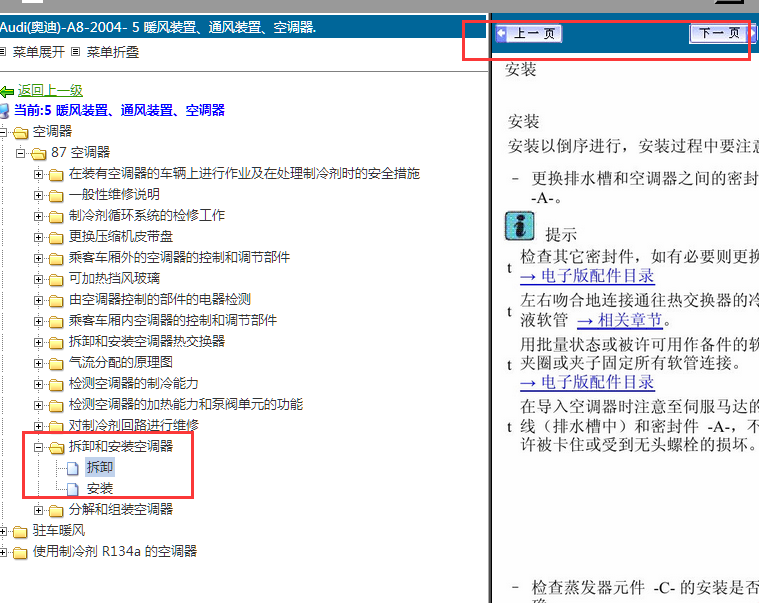
Task: Go to previous page with 上一页 button
Action: (529, 33)
